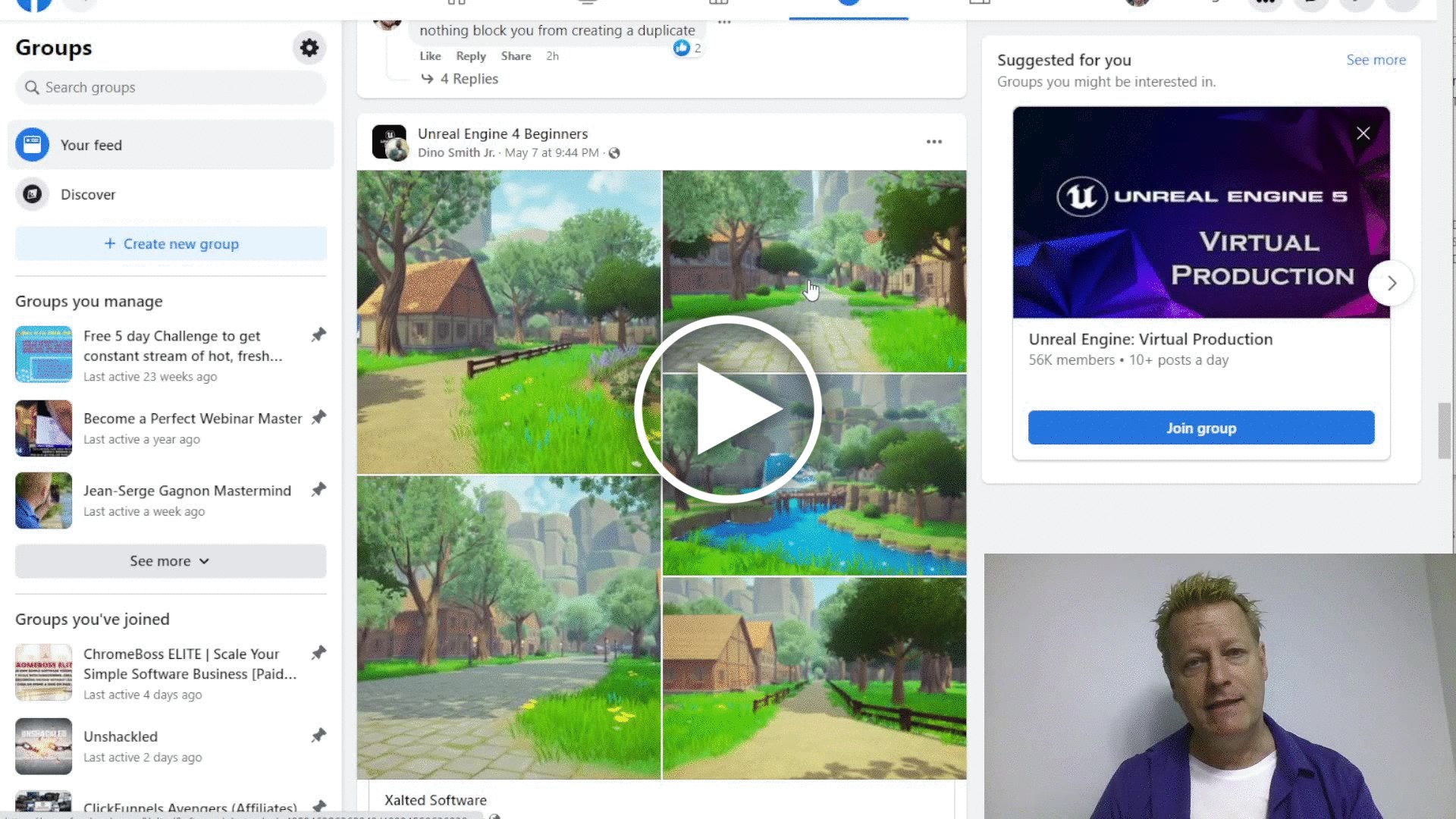Like the comment about duplicate
The height and width of the screenshot is (819, 1456).
pyautogui.click(x=430, y=56)
